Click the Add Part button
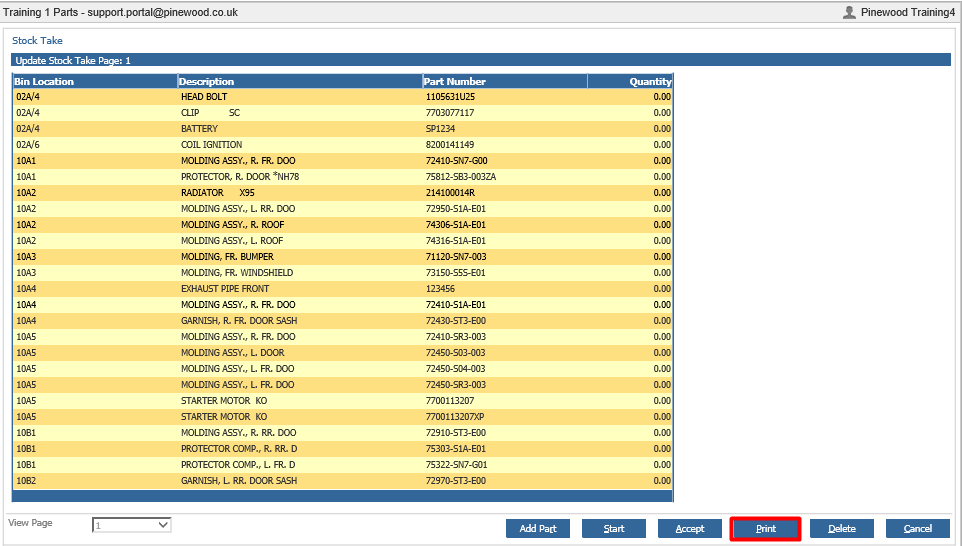This screenshot has height=546, width=962. (538, 529)
